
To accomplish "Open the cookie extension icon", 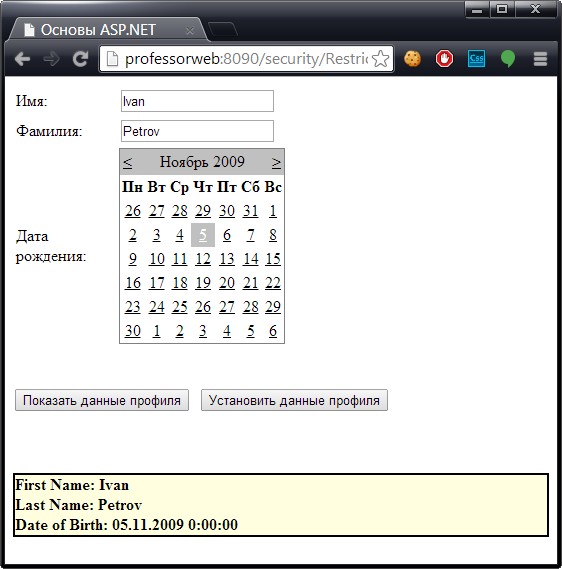I will click(x=413, y=59).
